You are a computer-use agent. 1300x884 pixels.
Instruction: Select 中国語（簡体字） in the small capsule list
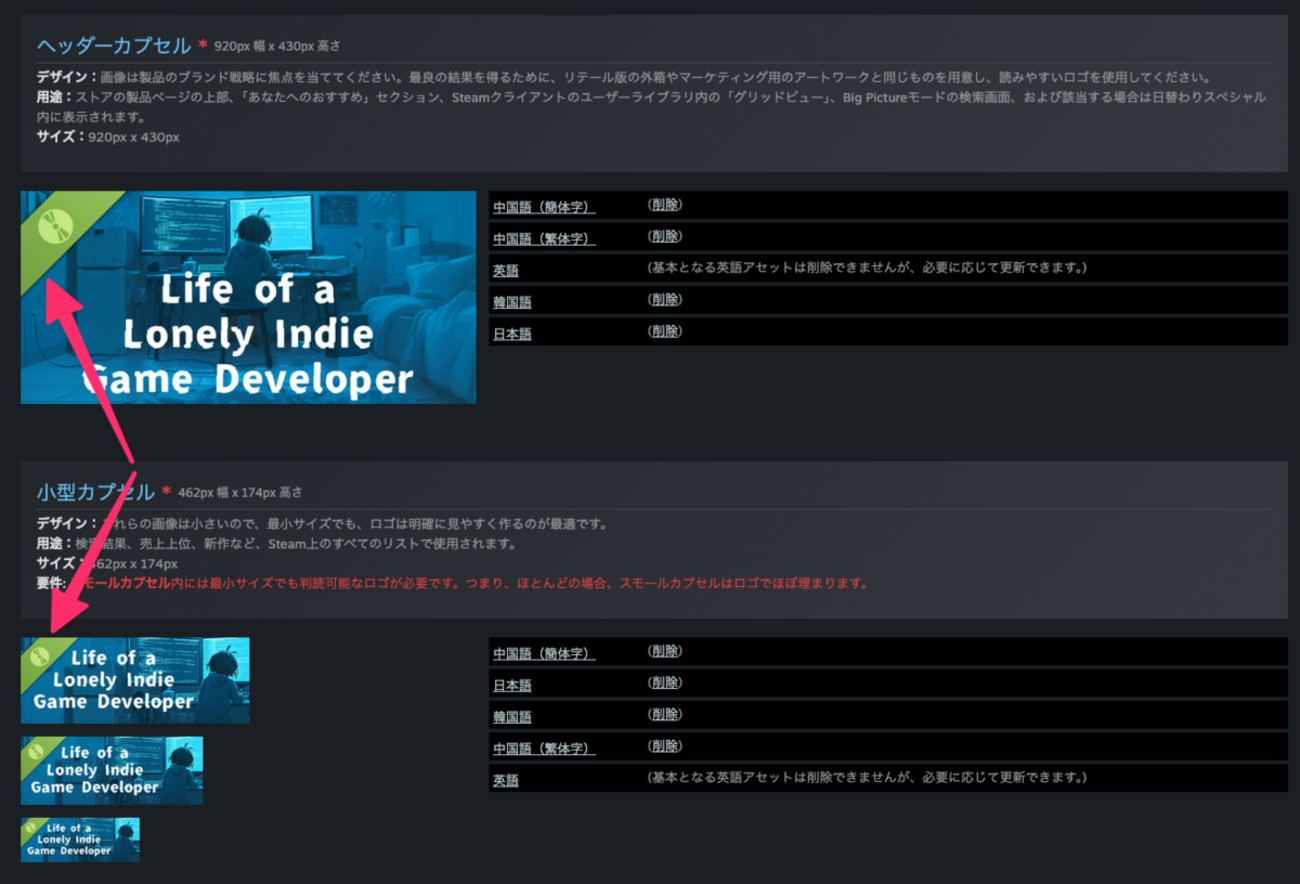point(544,653)
